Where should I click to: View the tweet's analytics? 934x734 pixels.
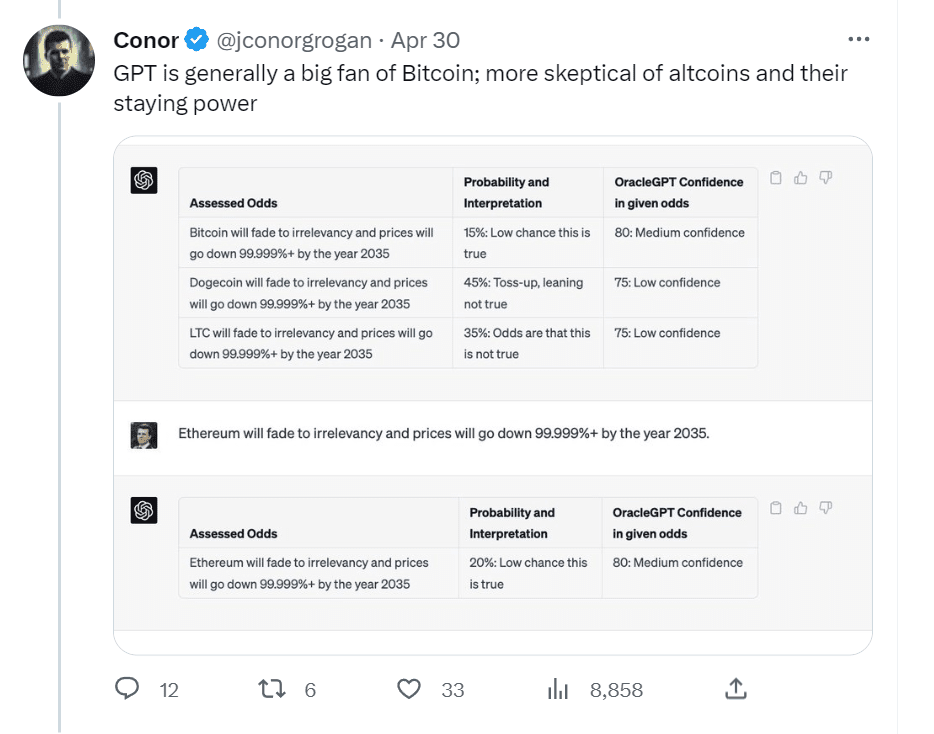tap(557, 689)
